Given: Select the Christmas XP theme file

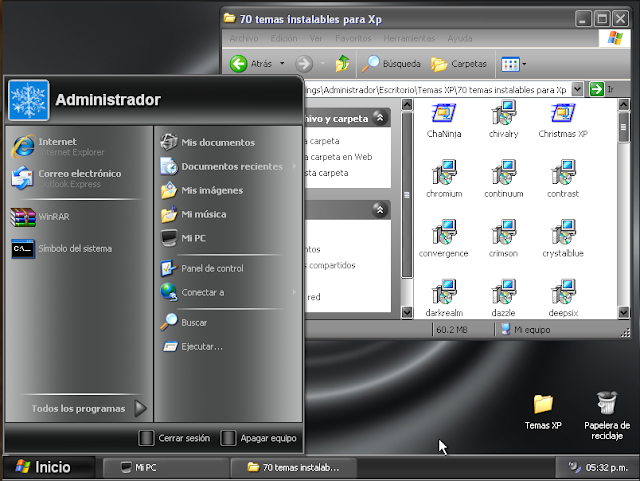Looking at the screenshot, I should 563,119.
